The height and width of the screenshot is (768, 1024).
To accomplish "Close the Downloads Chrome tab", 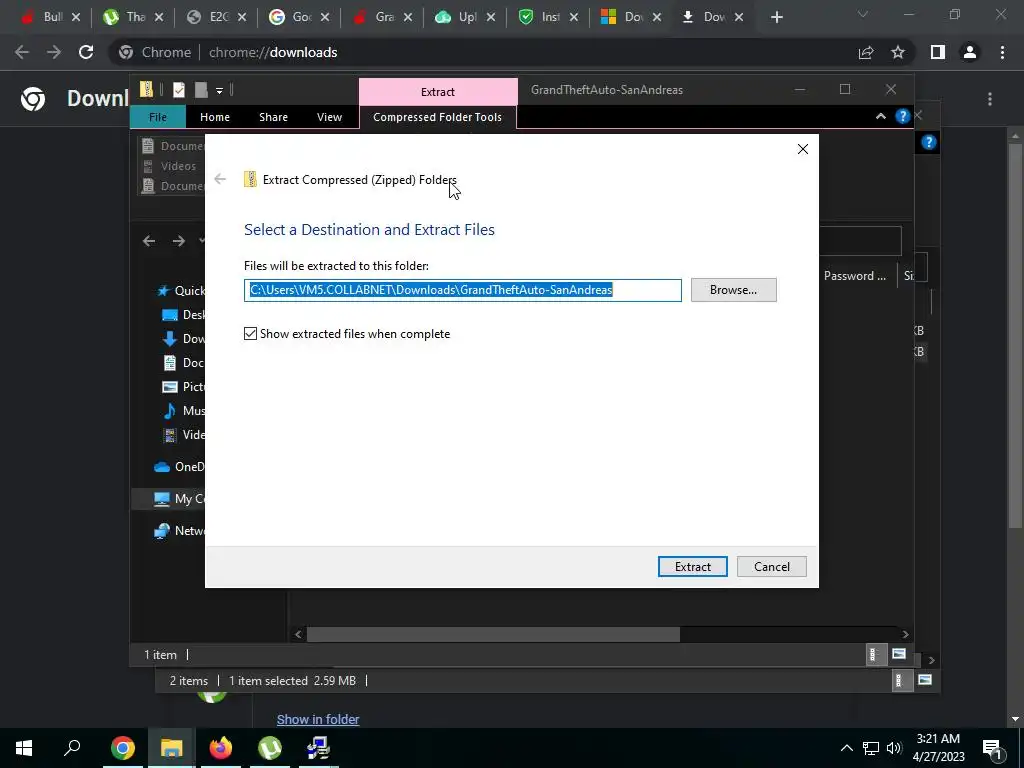I will point(739,17).
